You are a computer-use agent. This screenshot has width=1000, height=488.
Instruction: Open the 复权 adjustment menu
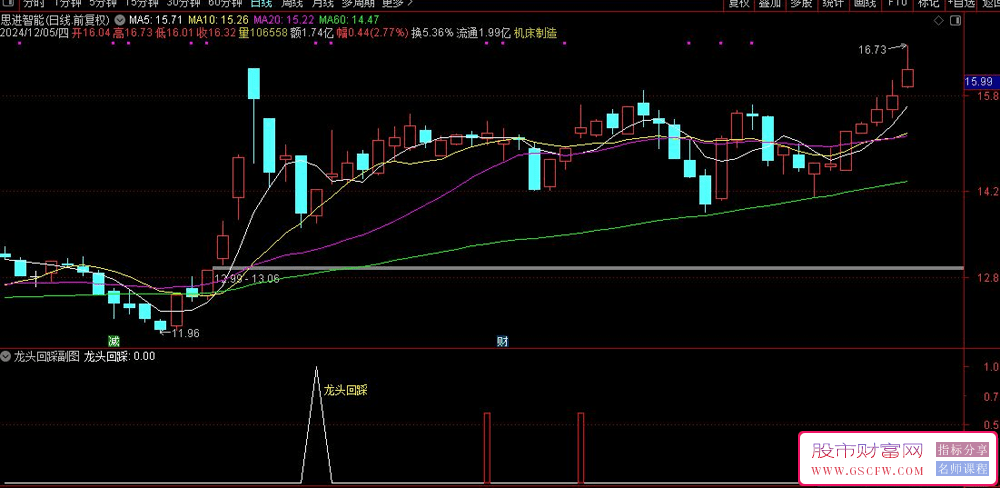[739, 3]
